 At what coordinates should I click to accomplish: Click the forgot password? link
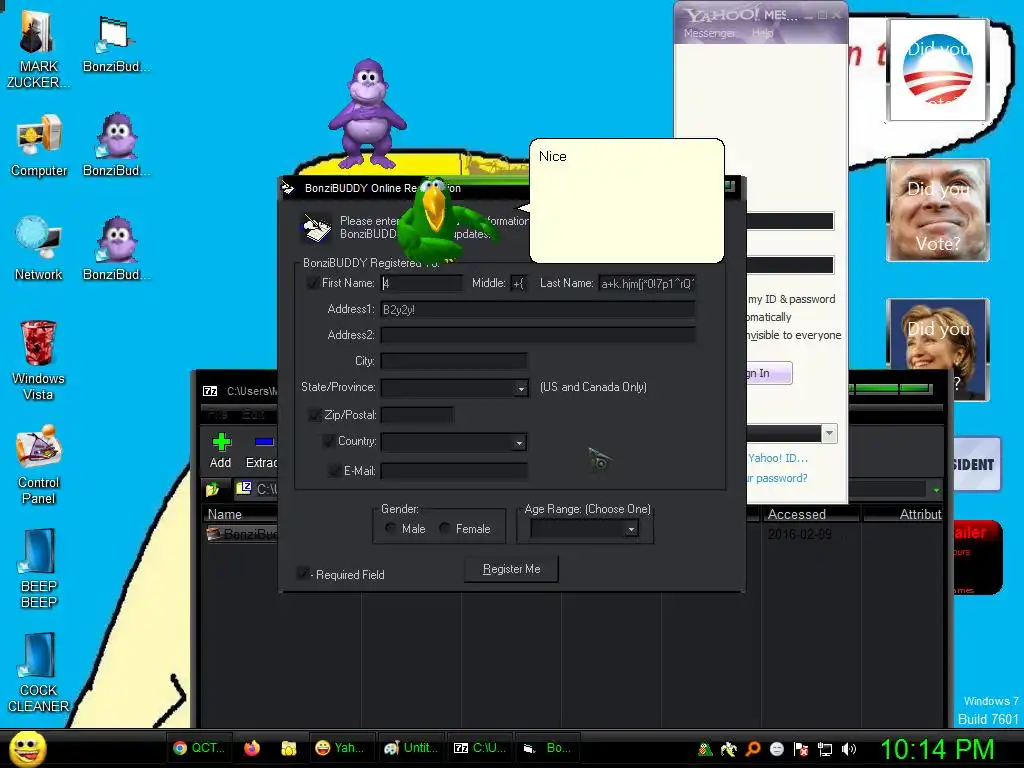pyautogui.click(x=777, y=478)
